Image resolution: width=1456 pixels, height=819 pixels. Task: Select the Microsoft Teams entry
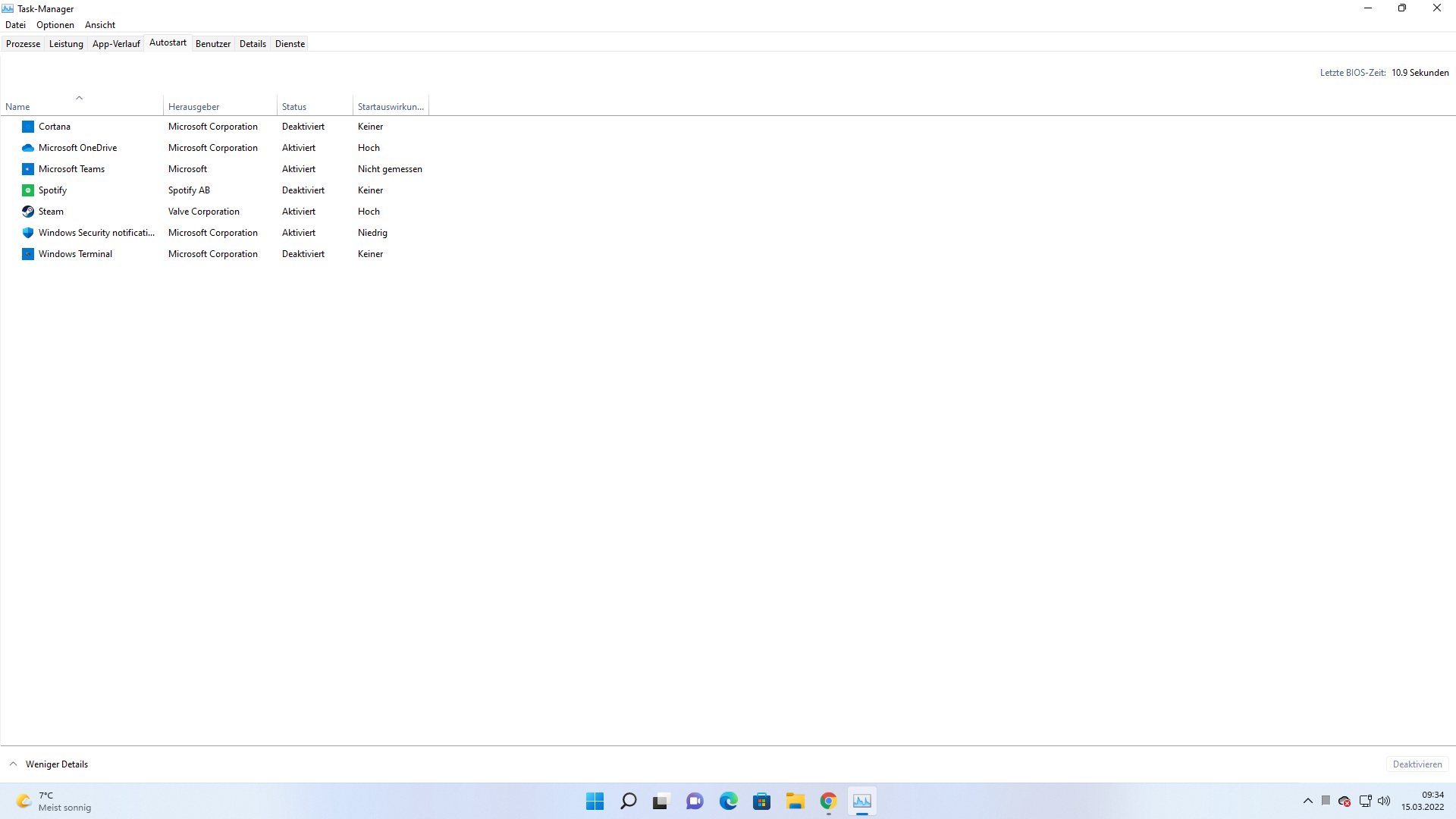[216, 169]
